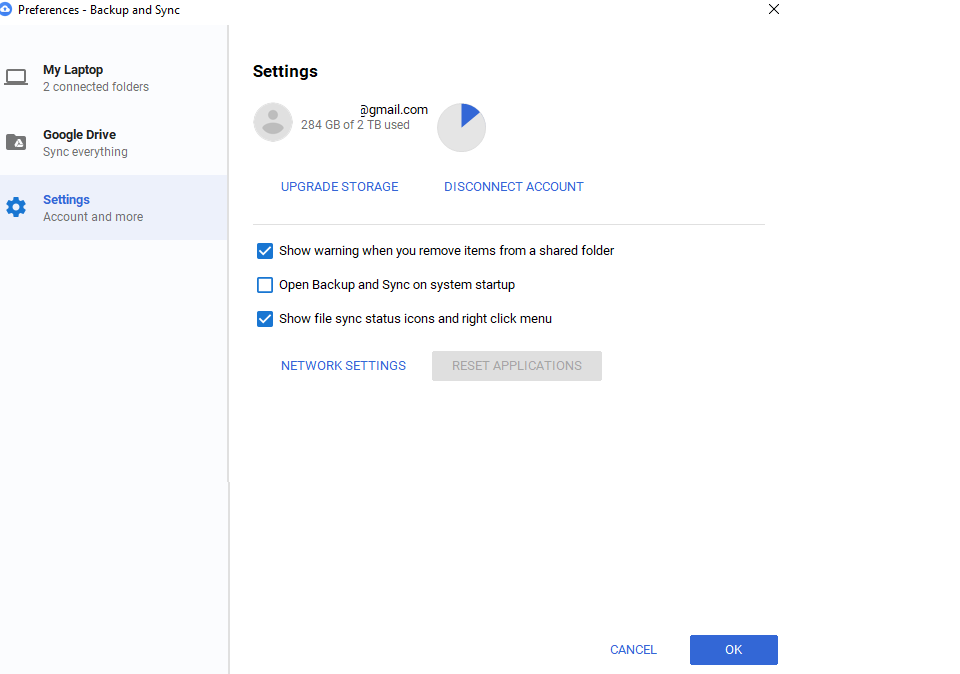This screenshot has height=674, width=960.
Task: Click the laptop icon beside My Laptop
Action: click(x=16, y=77)
